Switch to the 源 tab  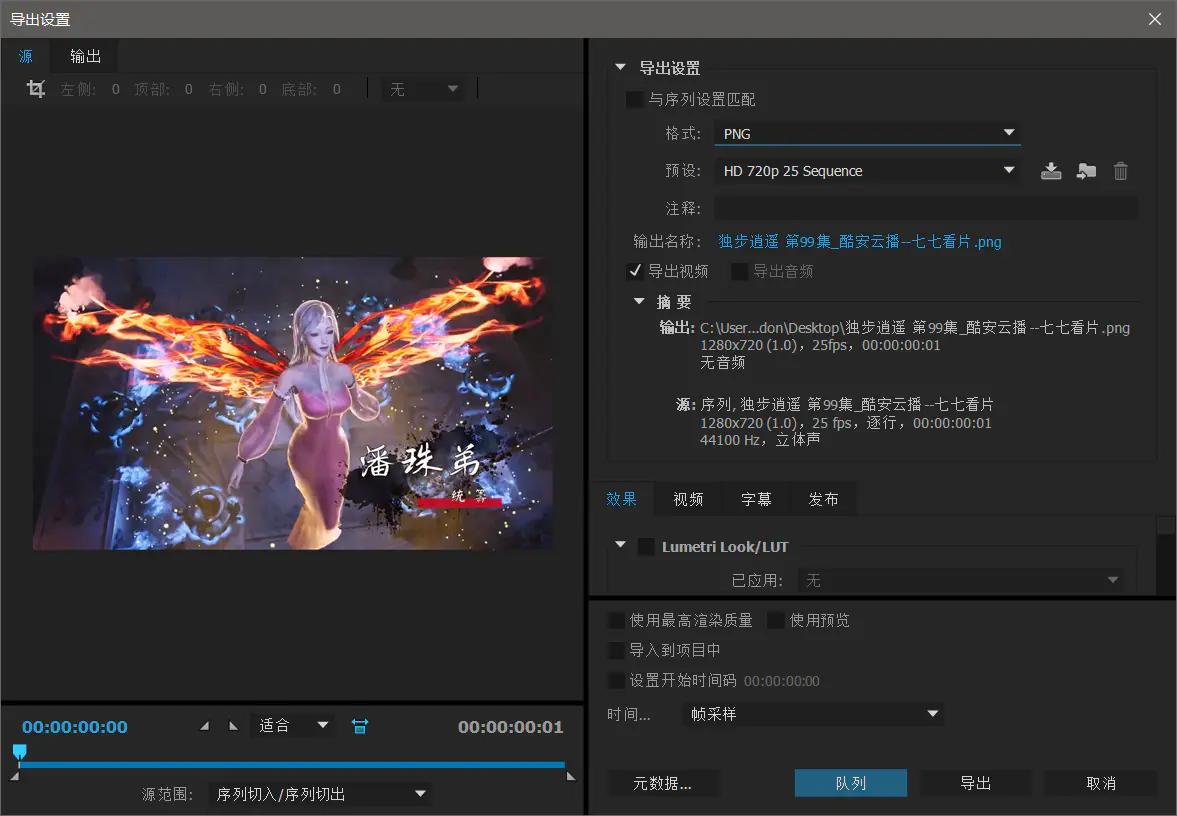26,56
